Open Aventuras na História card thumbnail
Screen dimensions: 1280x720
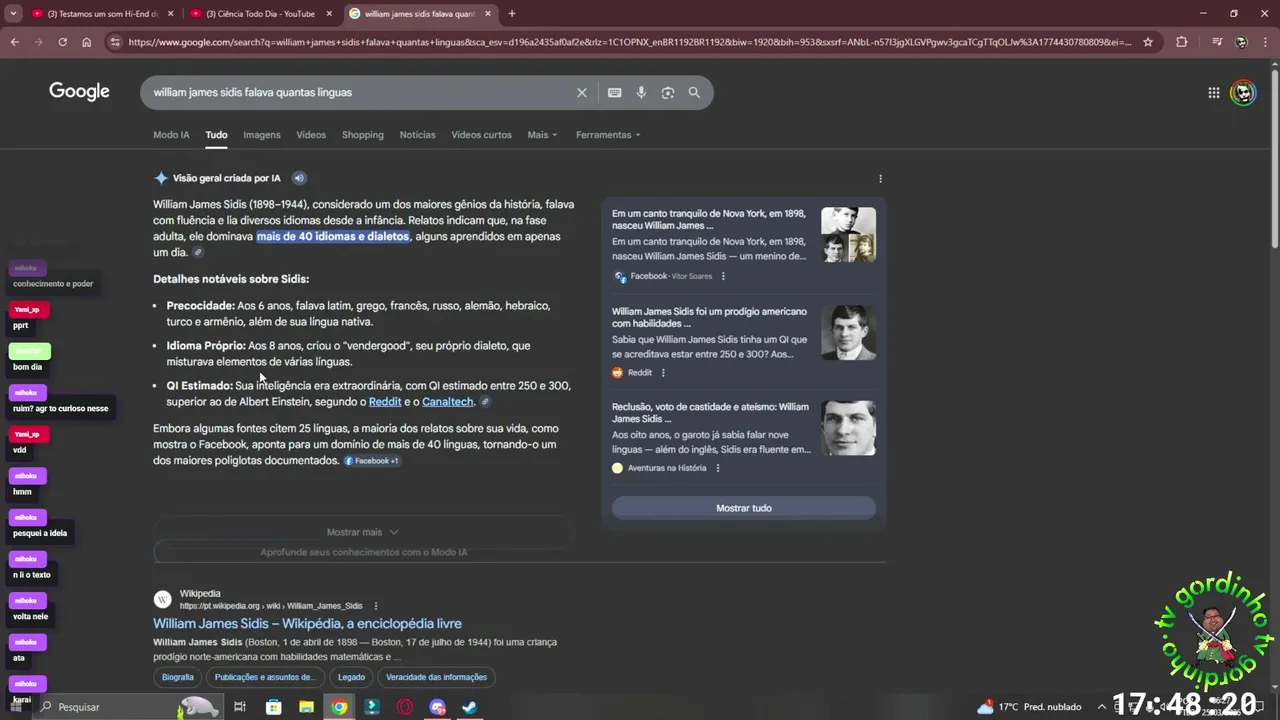[848, 428]
